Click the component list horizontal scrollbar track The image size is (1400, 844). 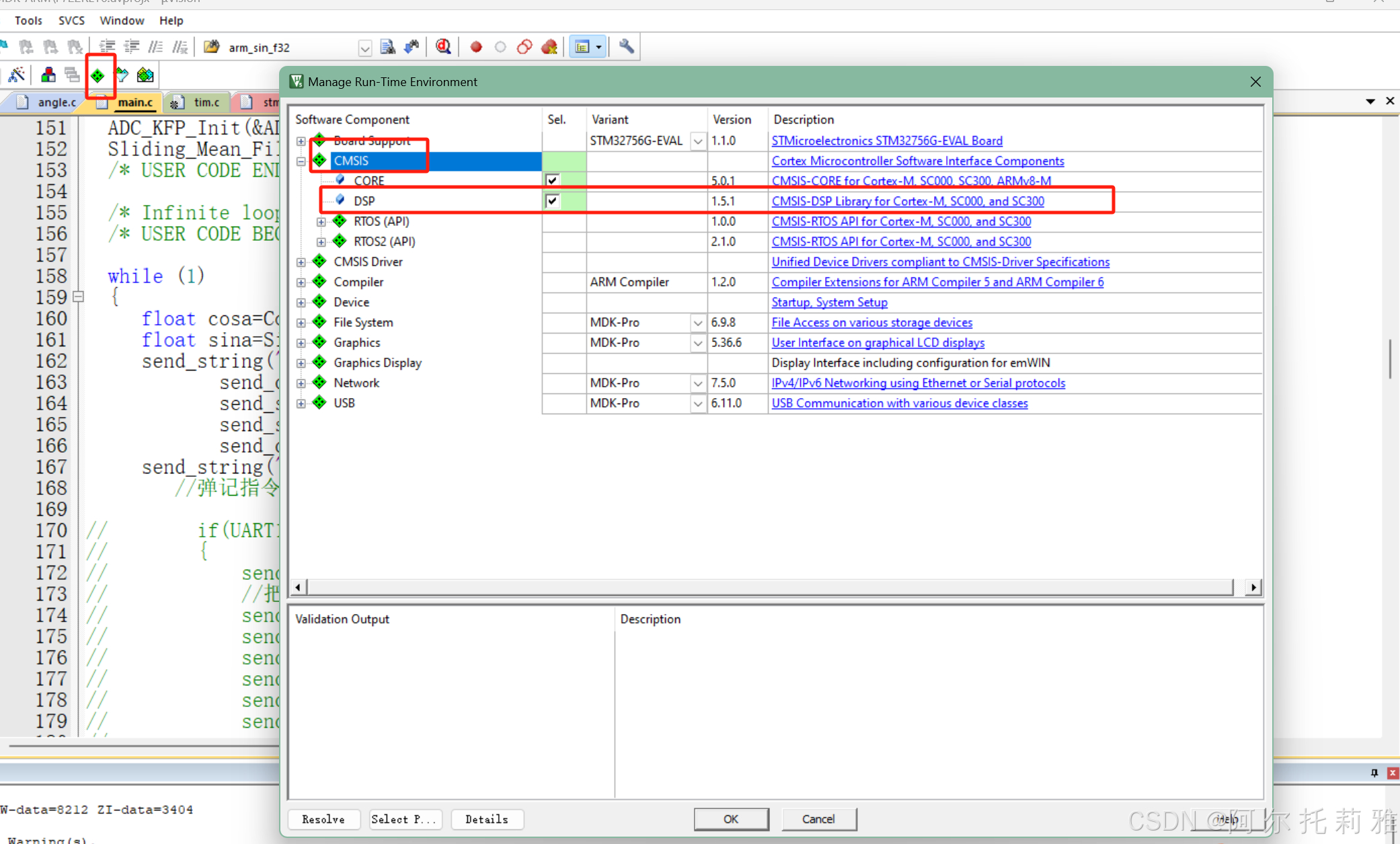[769, 587]
